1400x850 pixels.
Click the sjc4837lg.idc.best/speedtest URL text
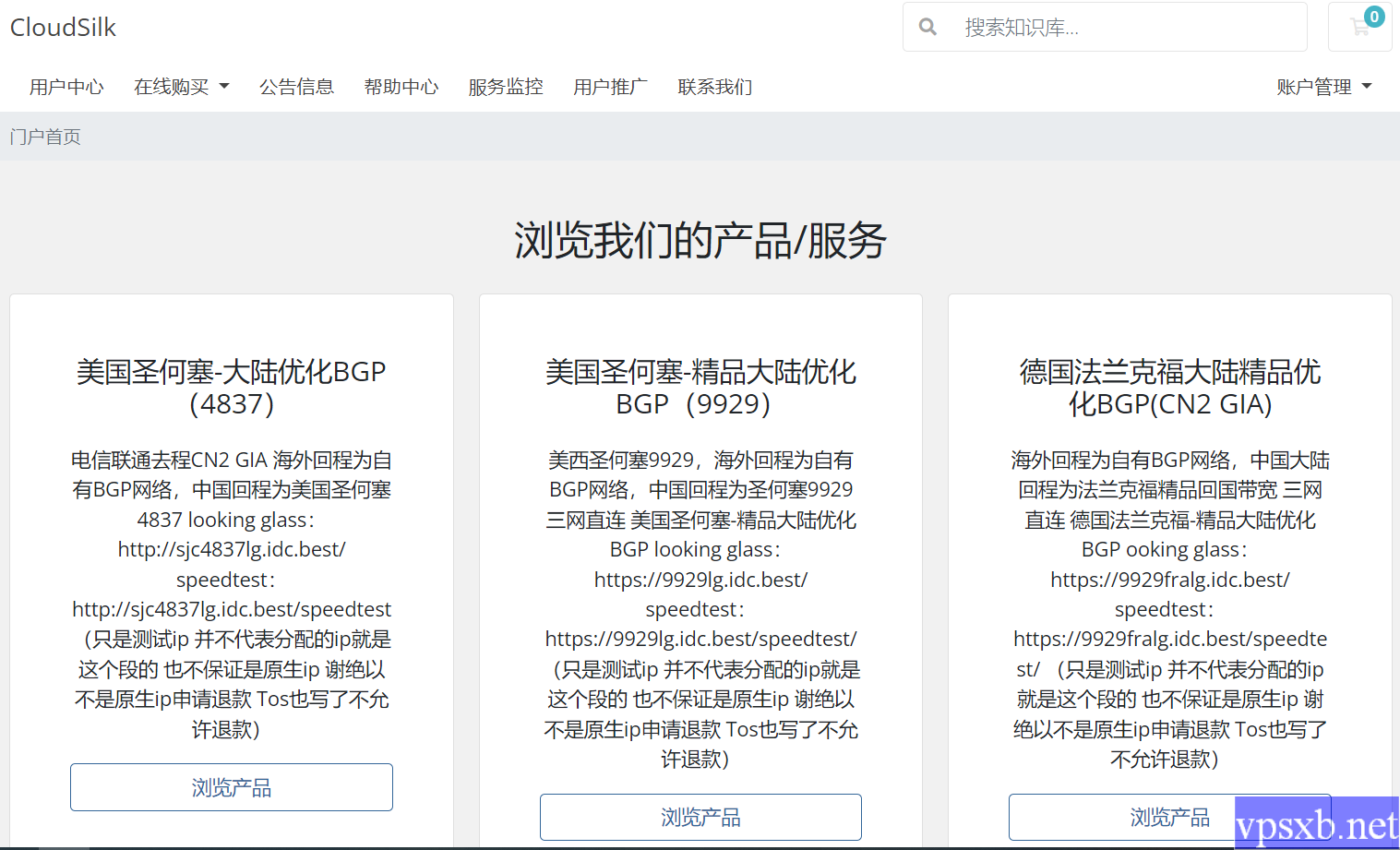232,609
